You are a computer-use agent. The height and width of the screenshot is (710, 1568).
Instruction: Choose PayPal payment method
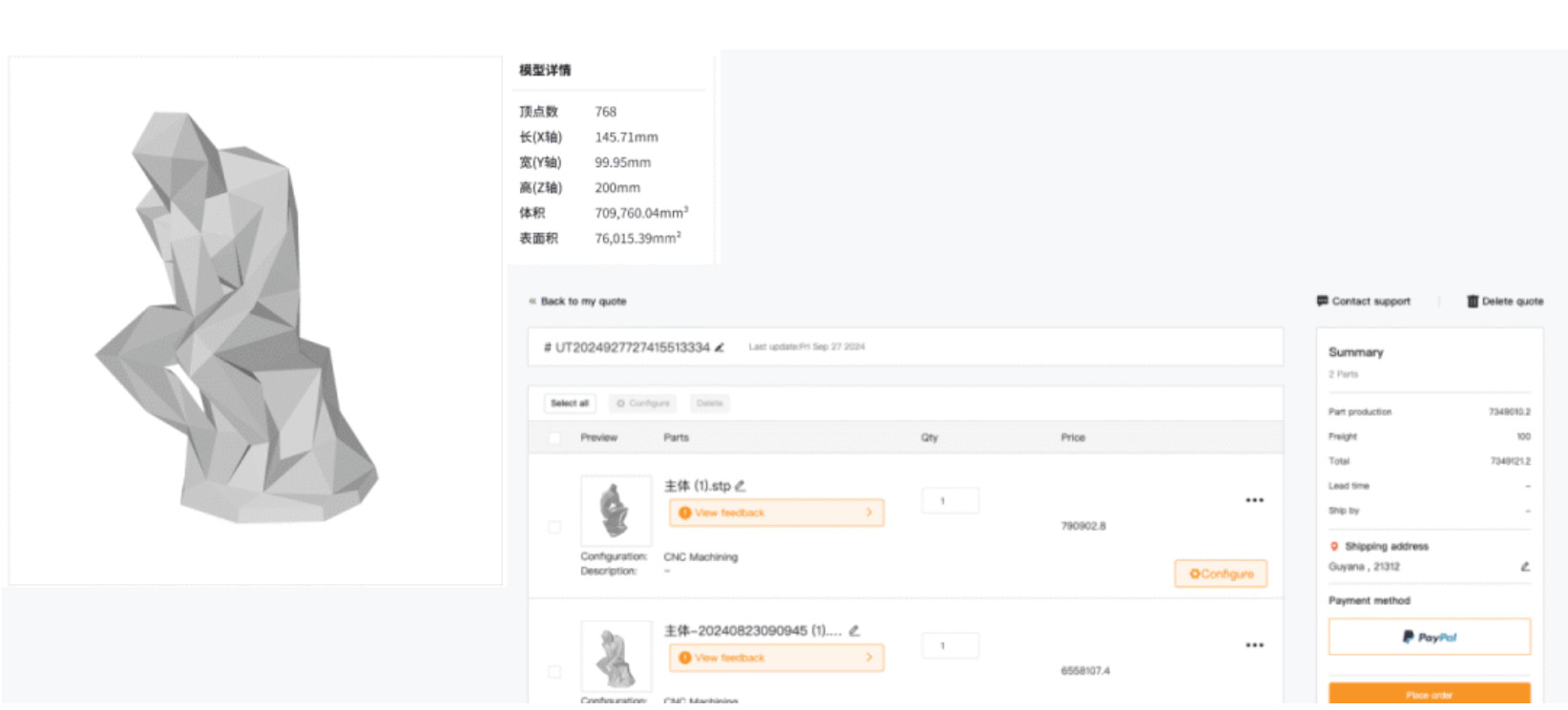(1429, 637)
